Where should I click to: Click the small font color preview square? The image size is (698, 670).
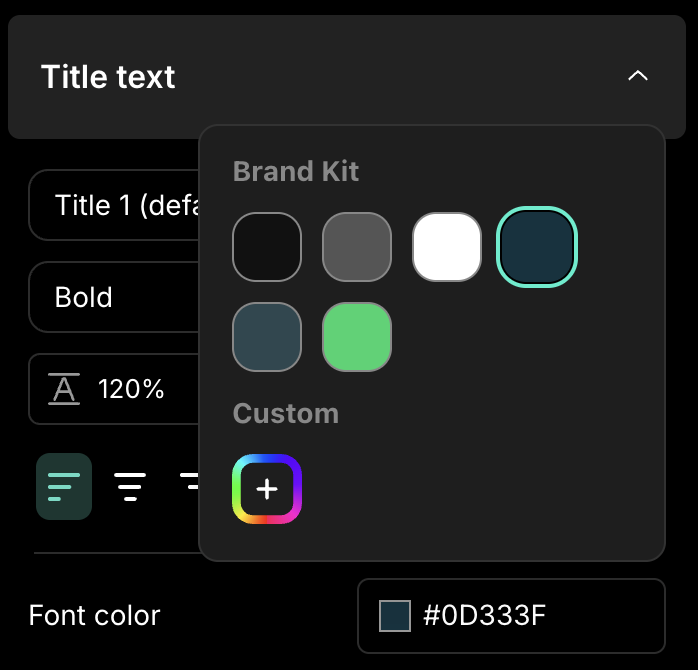(395, 615)
